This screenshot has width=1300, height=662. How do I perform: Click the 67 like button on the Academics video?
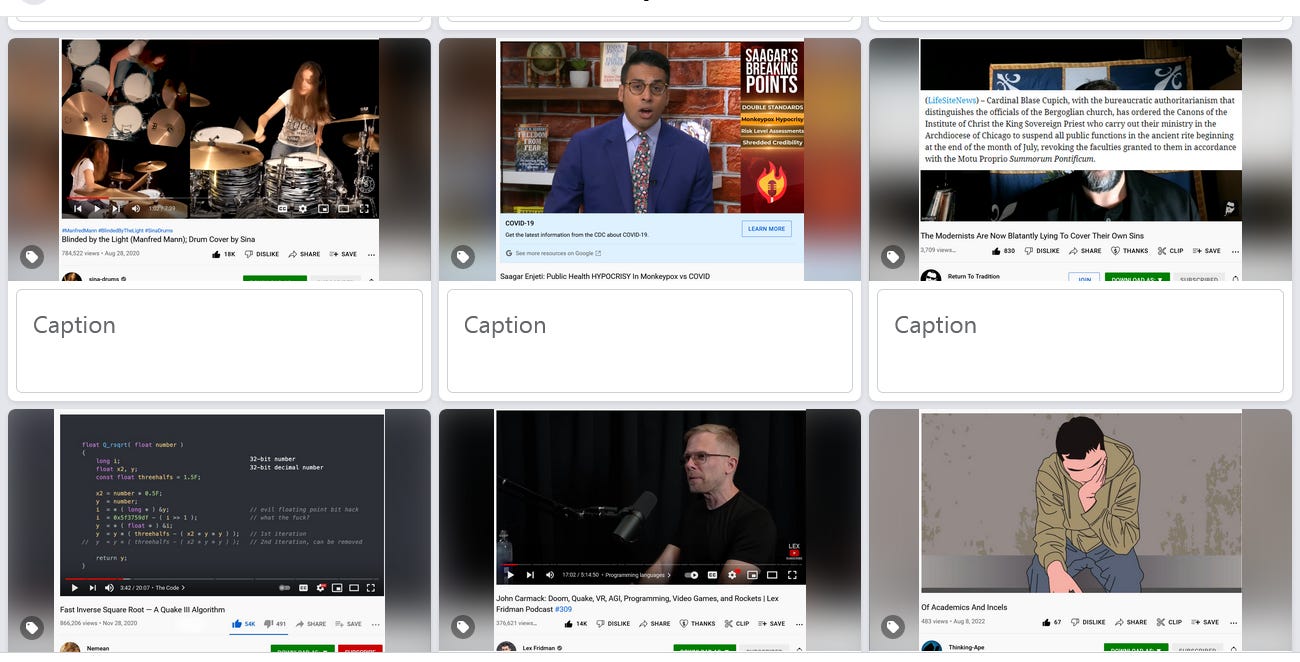coord(1051,622)
